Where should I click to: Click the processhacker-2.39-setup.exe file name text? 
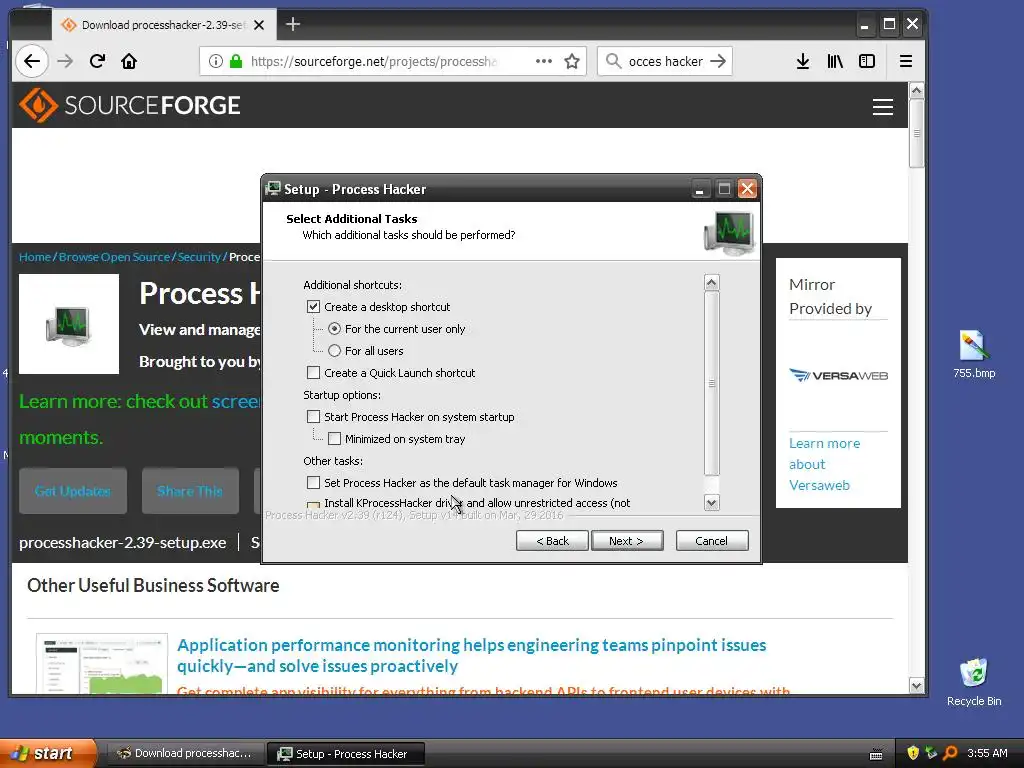(x=123, y=543)
